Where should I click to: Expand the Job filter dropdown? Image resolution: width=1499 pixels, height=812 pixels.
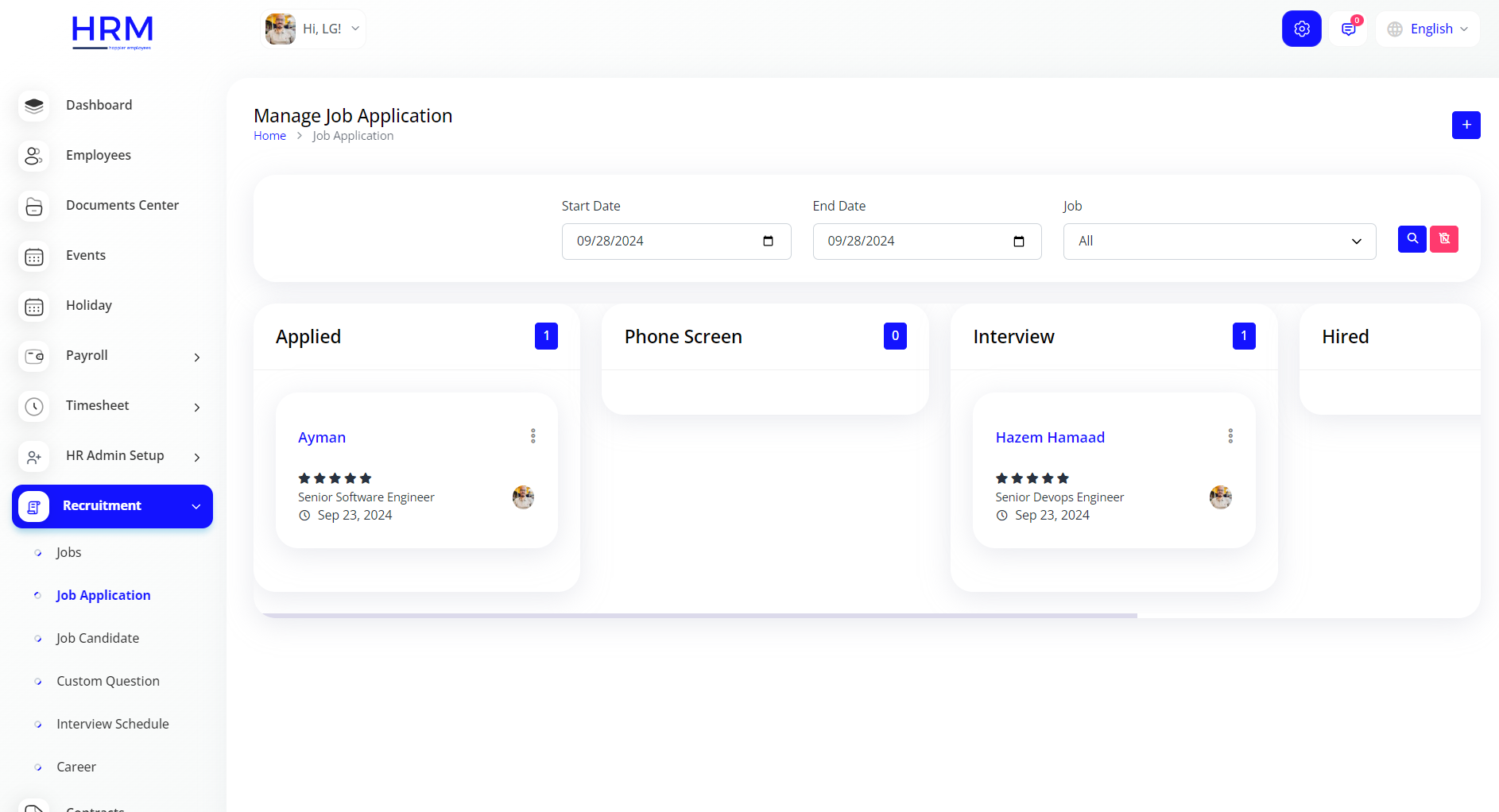point(1219,242)
